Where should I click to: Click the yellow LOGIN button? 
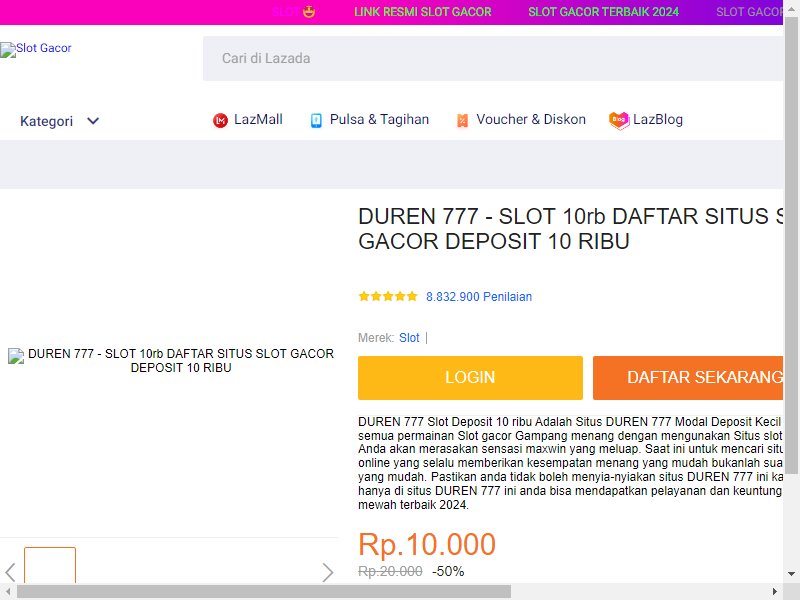pyautogui.click(x=470, y=378)
